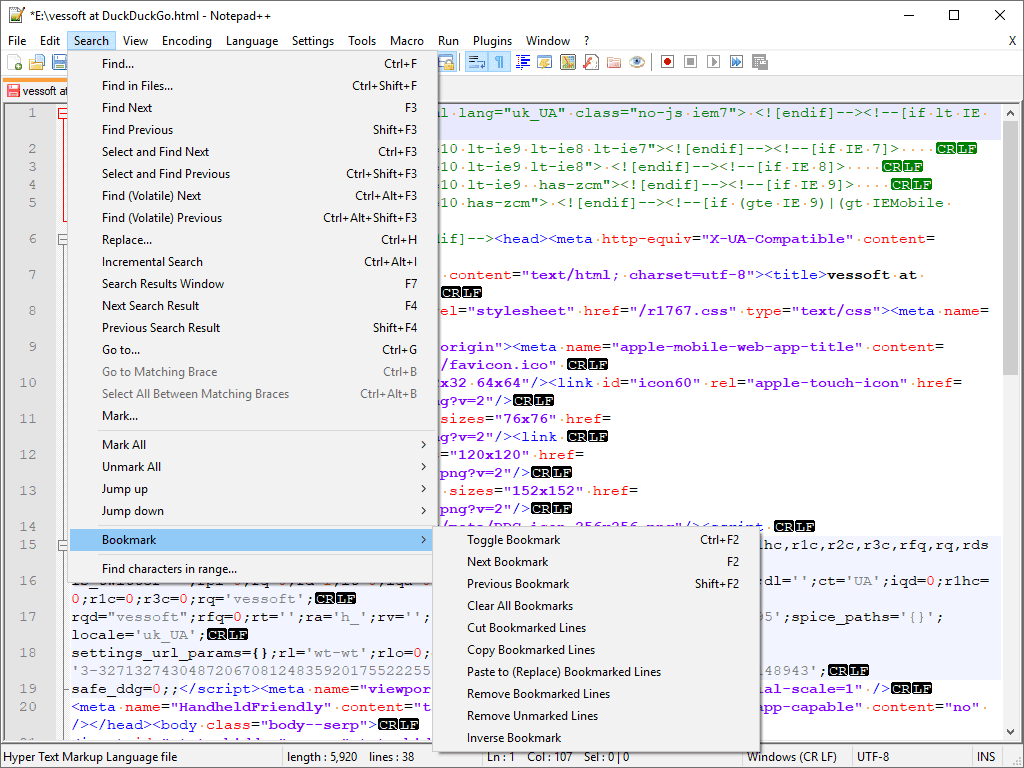This screenshot has width=1024, height=768.
Task: Choose Remove Bookmarked Lines
Action: coord(596,694)
